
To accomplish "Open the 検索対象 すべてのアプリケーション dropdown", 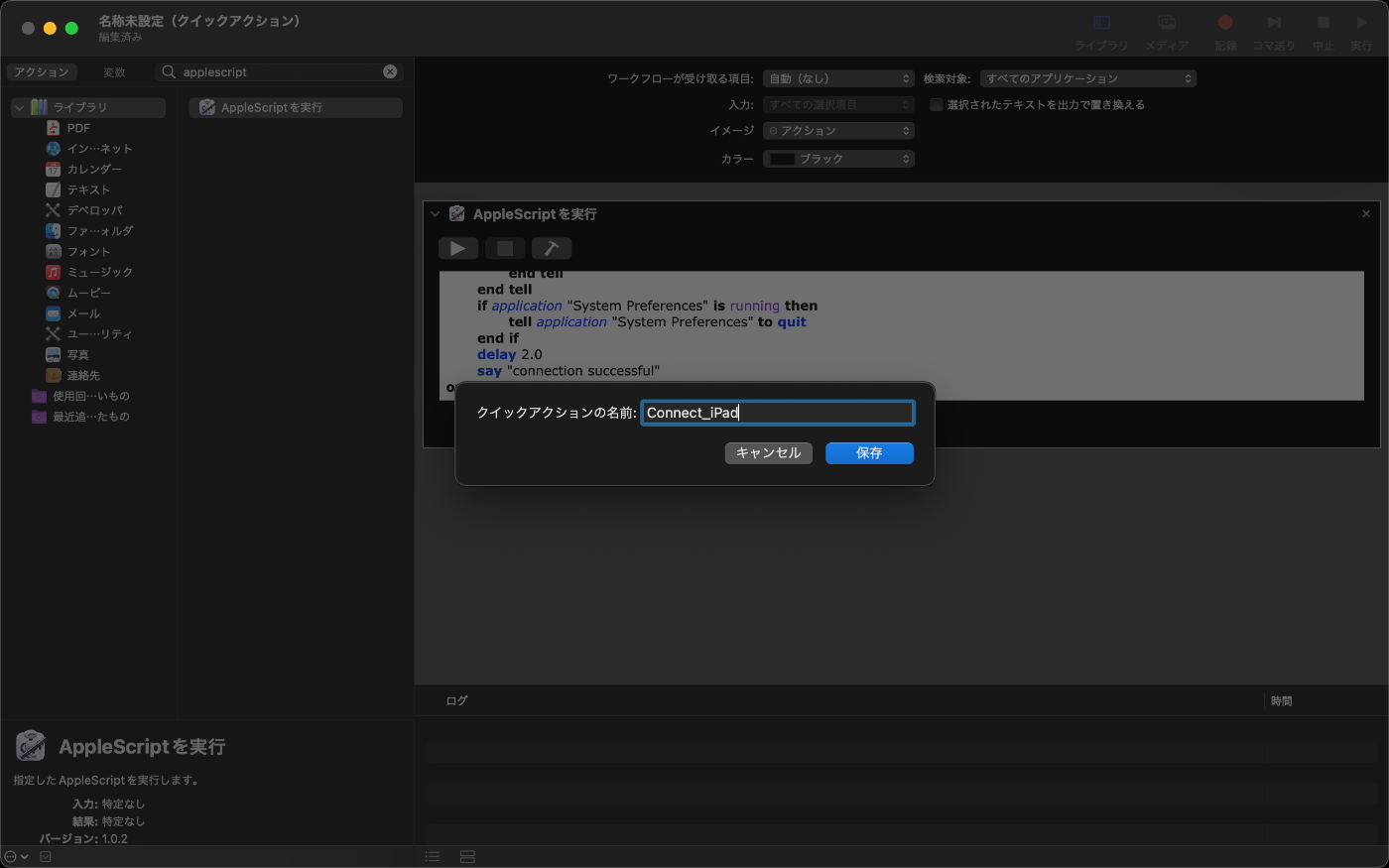I will tap(1088, 78).
